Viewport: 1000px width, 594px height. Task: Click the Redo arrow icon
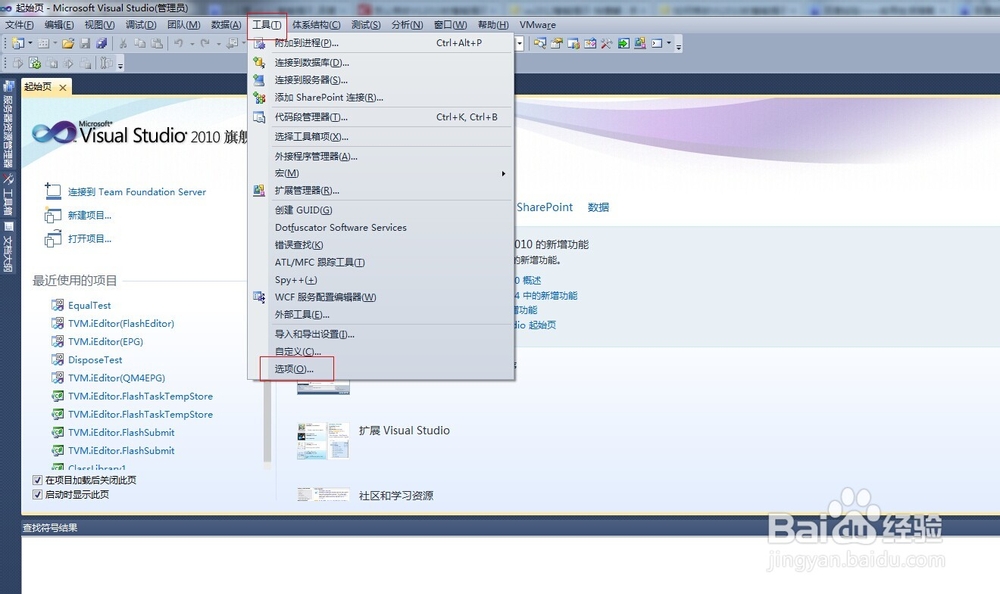[205, 43]
